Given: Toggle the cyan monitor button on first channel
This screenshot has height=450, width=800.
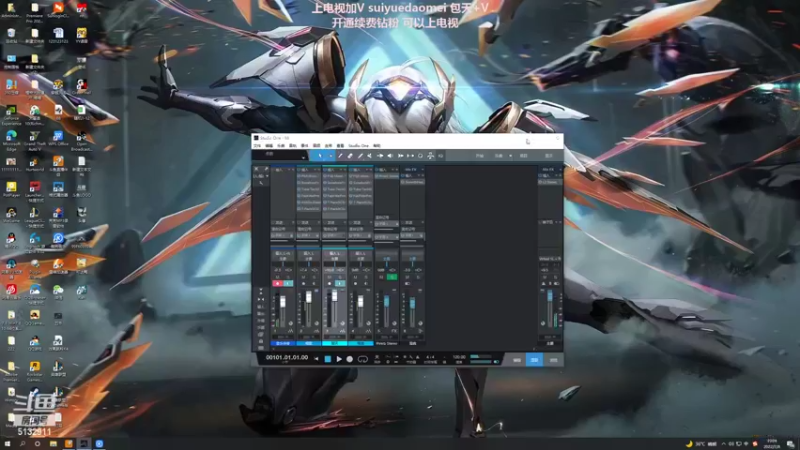Looking at the screenshot, I should [x=288, y=283].
